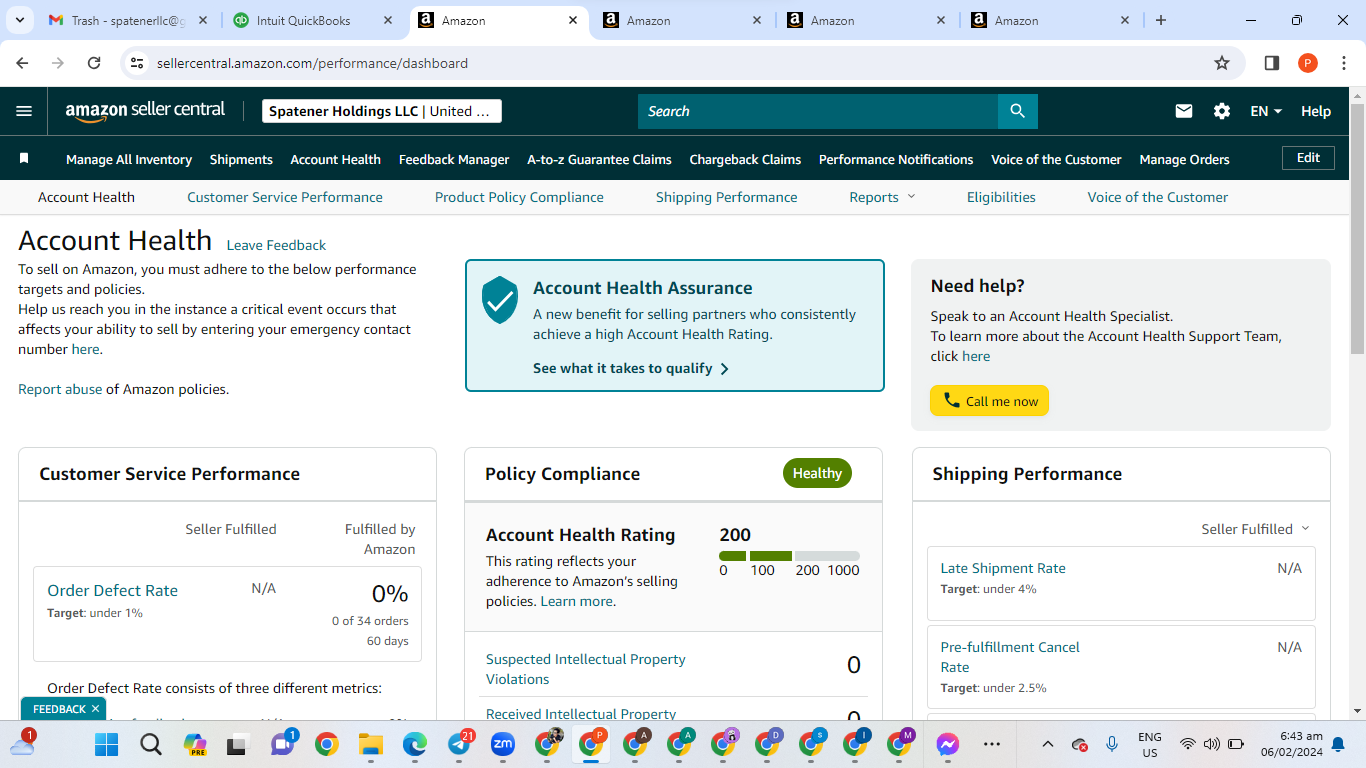This screenshot has width=1366, height=768.
Task: Click the bookmark flag icon in the favorites bar
Action: (x=24, y=159)
